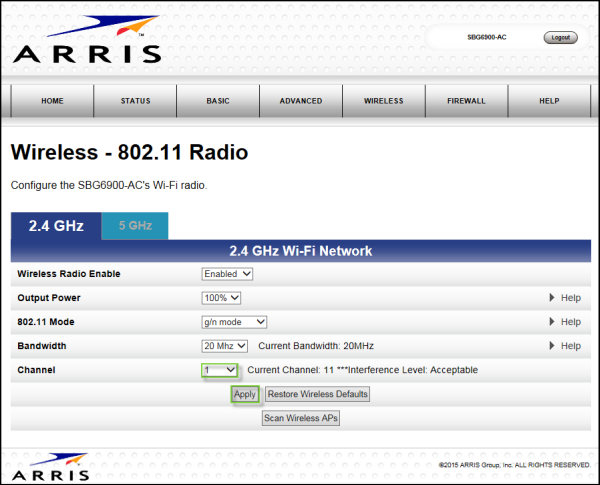Log out using the Logout button
600x485 pixels.
click(x=560, y=37)
